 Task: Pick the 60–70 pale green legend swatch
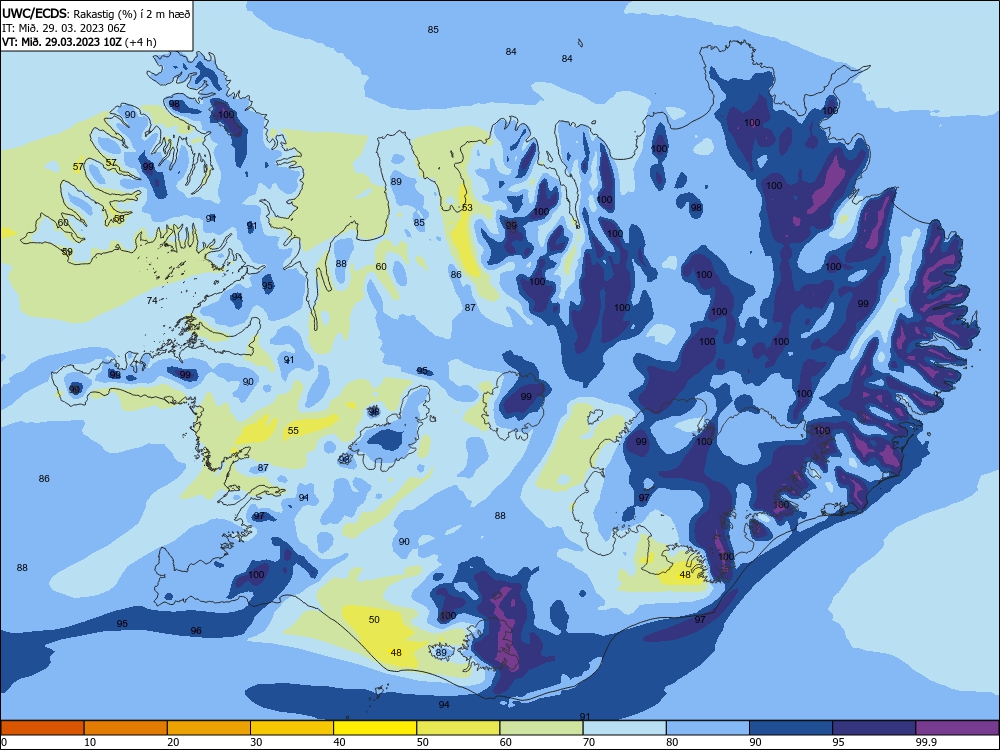(541, 728)
